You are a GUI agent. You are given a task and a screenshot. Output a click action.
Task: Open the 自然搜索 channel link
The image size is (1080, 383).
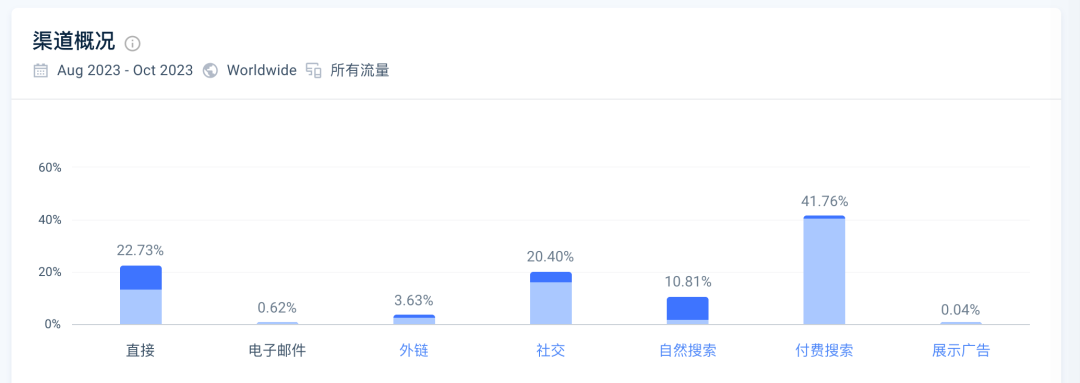click(x=687, y=350)
